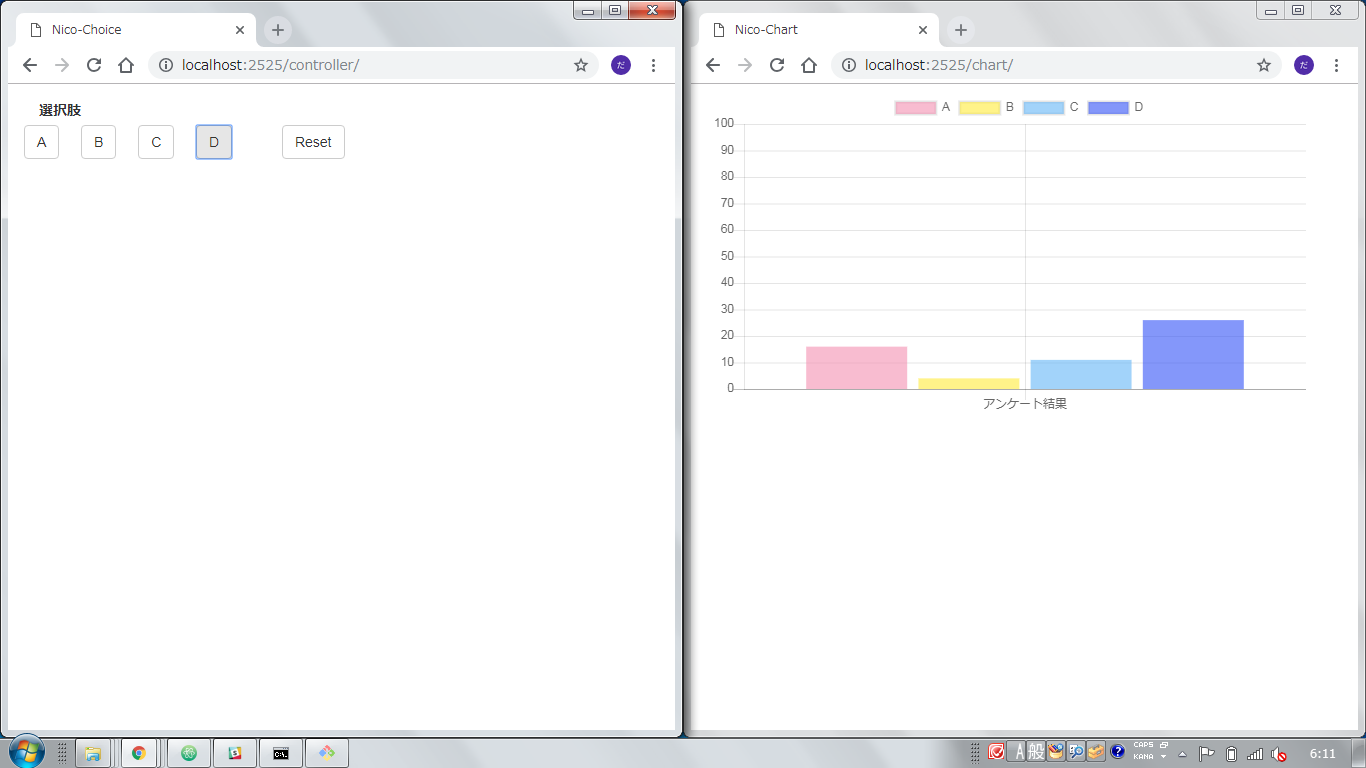Expand hidden icons in the system tray
1366x768 pixels.
click(1183, 755)
